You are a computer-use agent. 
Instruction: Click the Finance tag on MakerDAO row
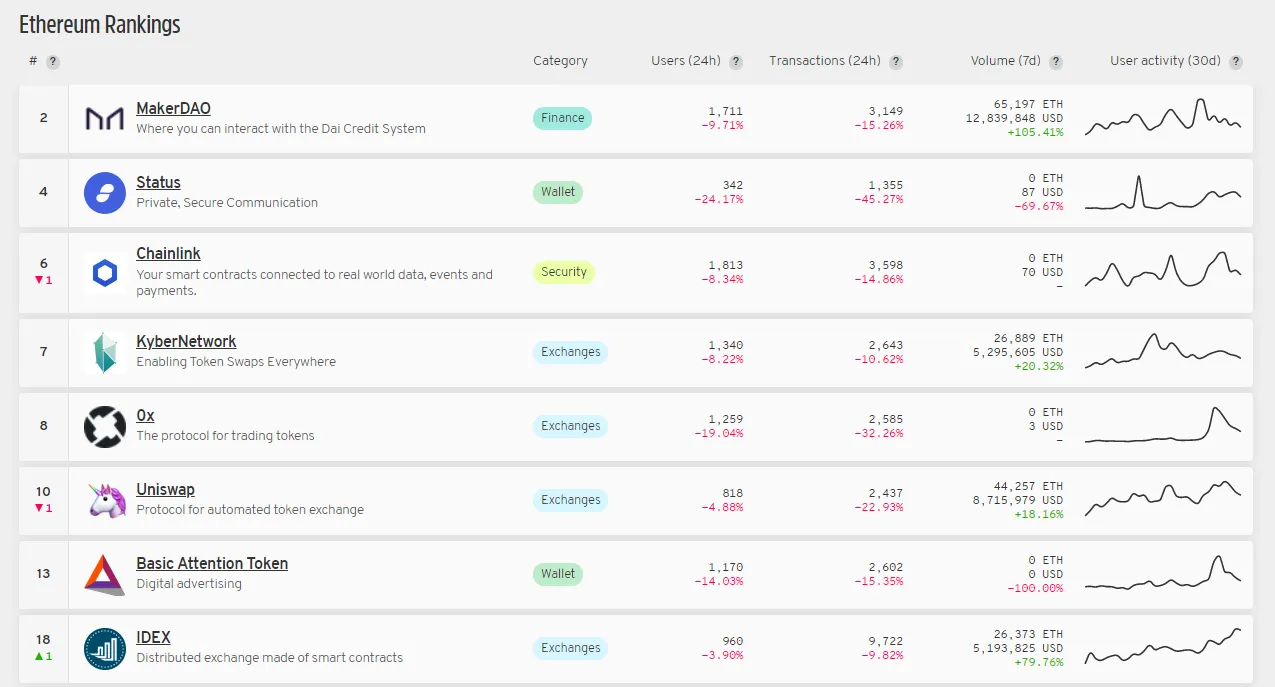pyautogui.click(x=562, y=118)
